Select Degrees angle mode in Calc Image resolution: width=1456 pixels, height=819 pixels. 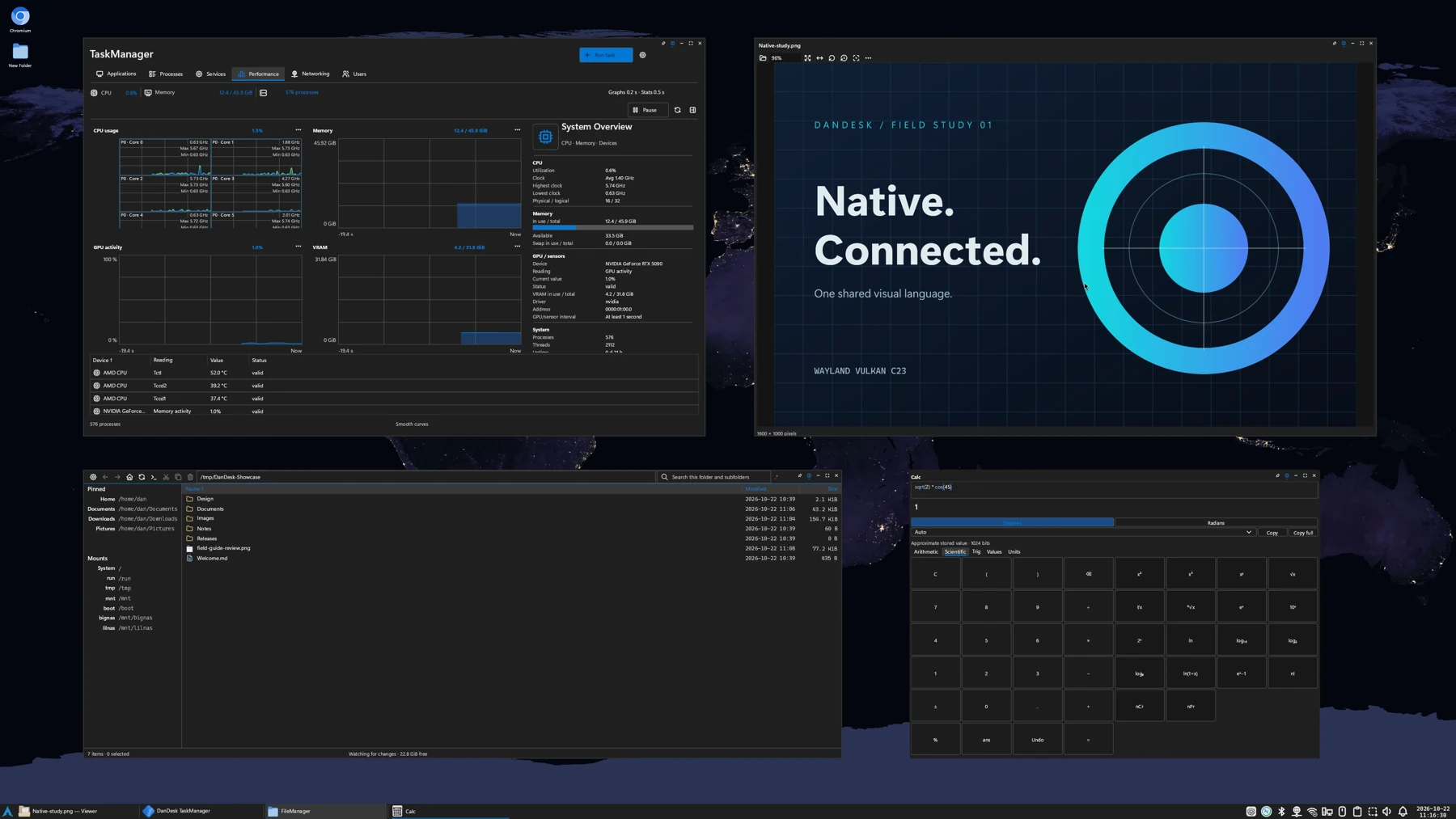click(1012, 523)
